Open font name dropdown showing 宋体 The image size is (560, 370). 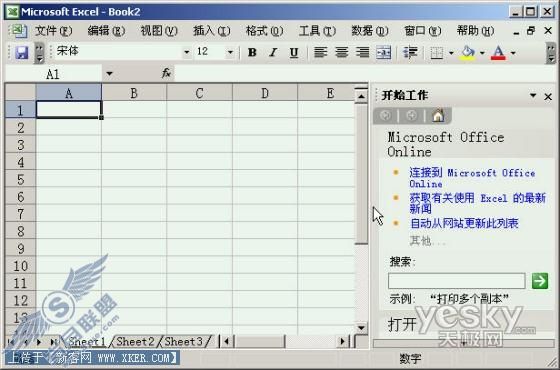[x=186, y=52]
